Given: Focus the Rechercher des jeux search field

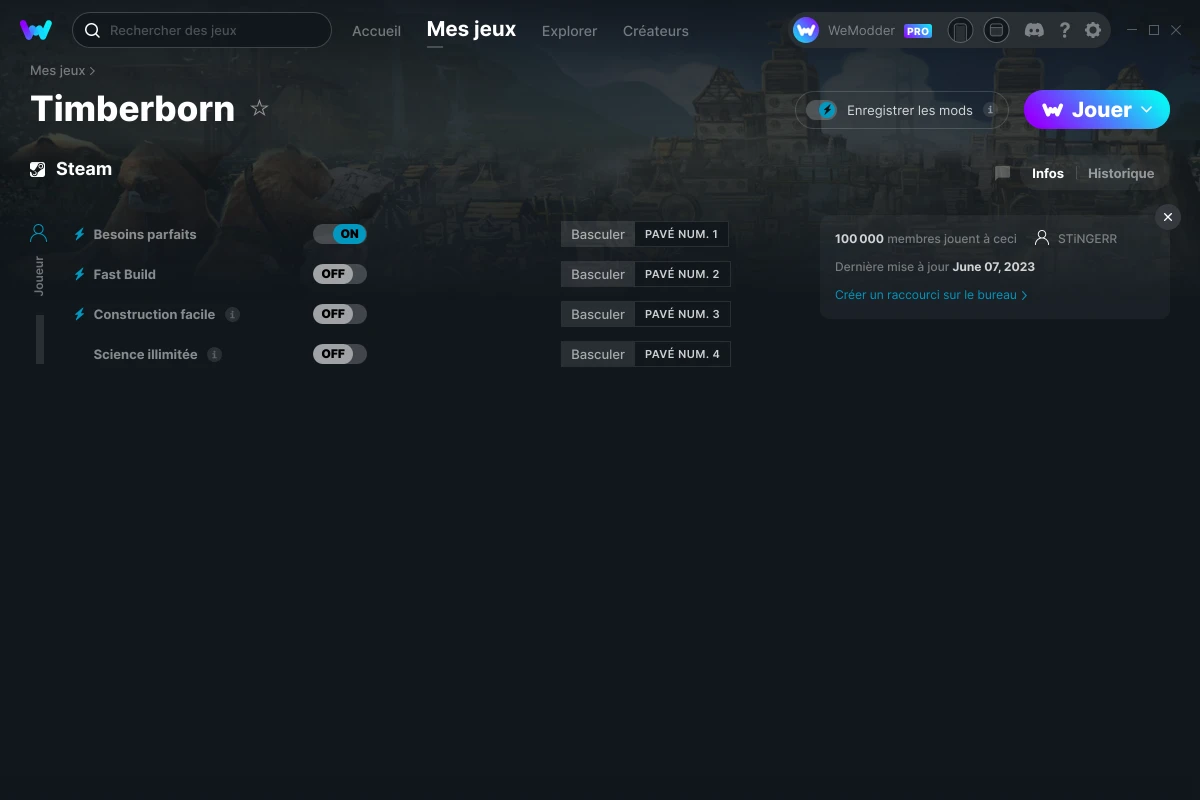Looking at the screenshot, I should [x=202, y=30].
